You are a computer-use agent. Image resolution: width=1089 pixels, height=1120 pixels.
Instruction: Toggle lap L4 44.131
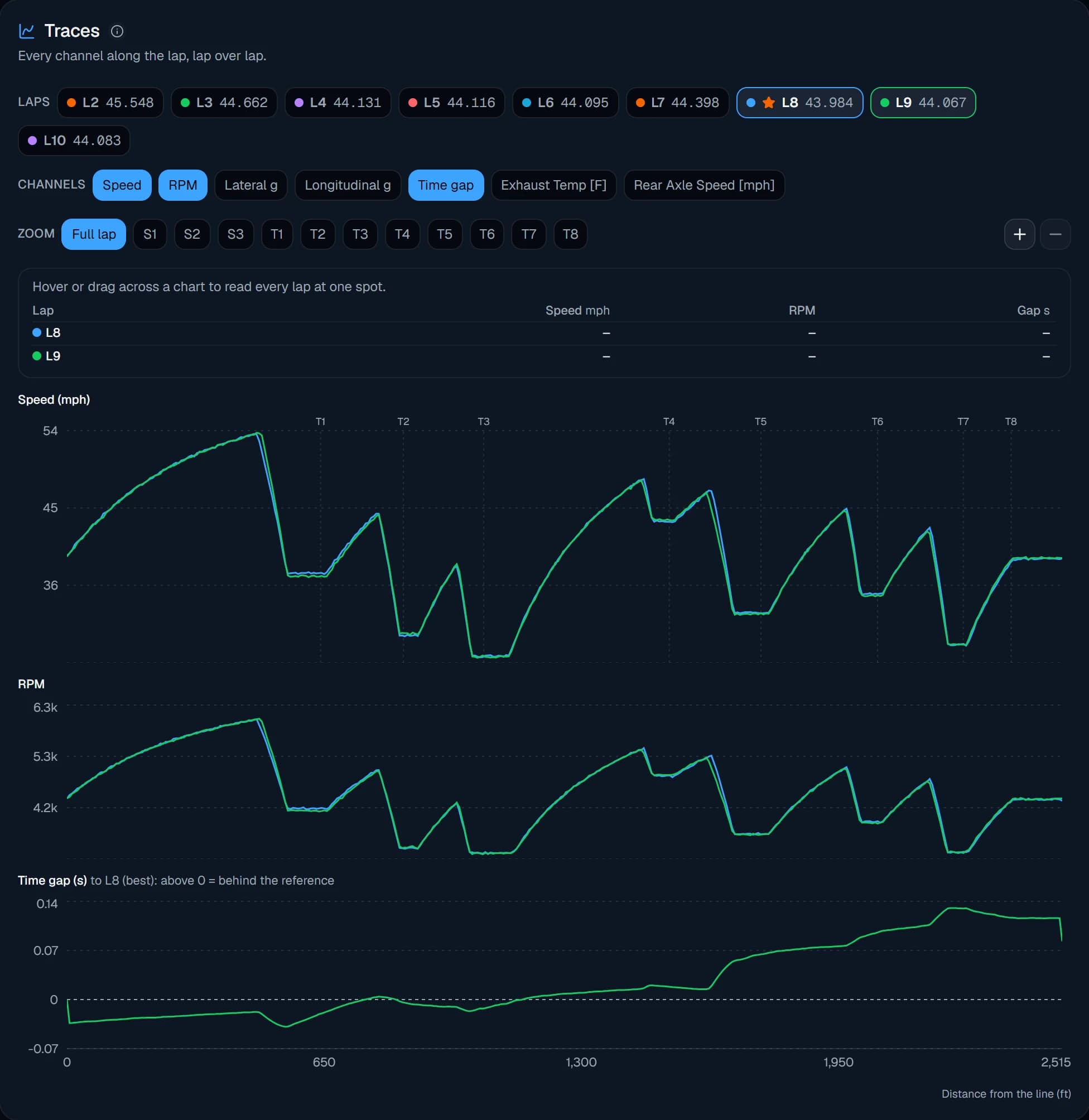338,102
